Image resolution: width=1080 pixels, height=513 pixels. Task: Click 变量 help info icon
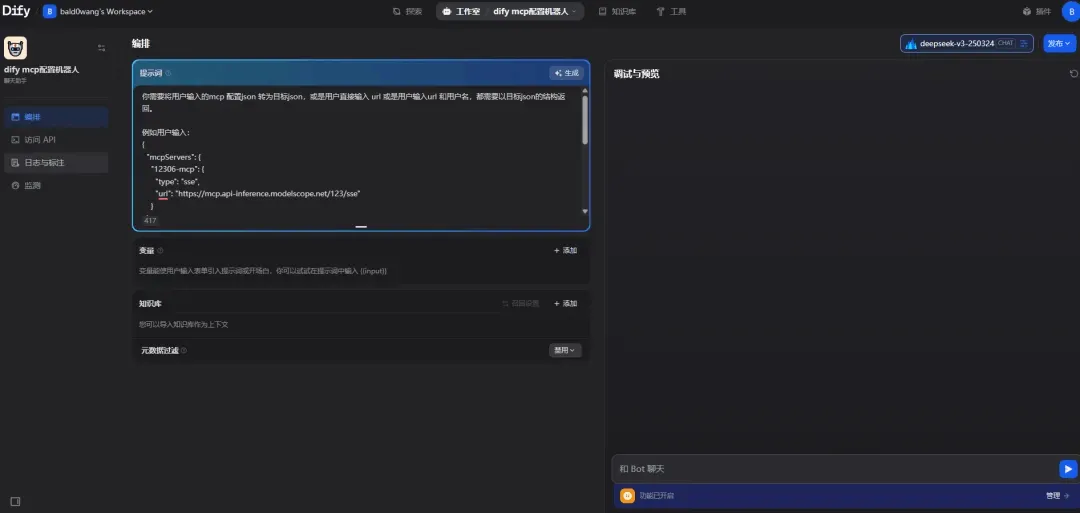[x=160, y=251]
